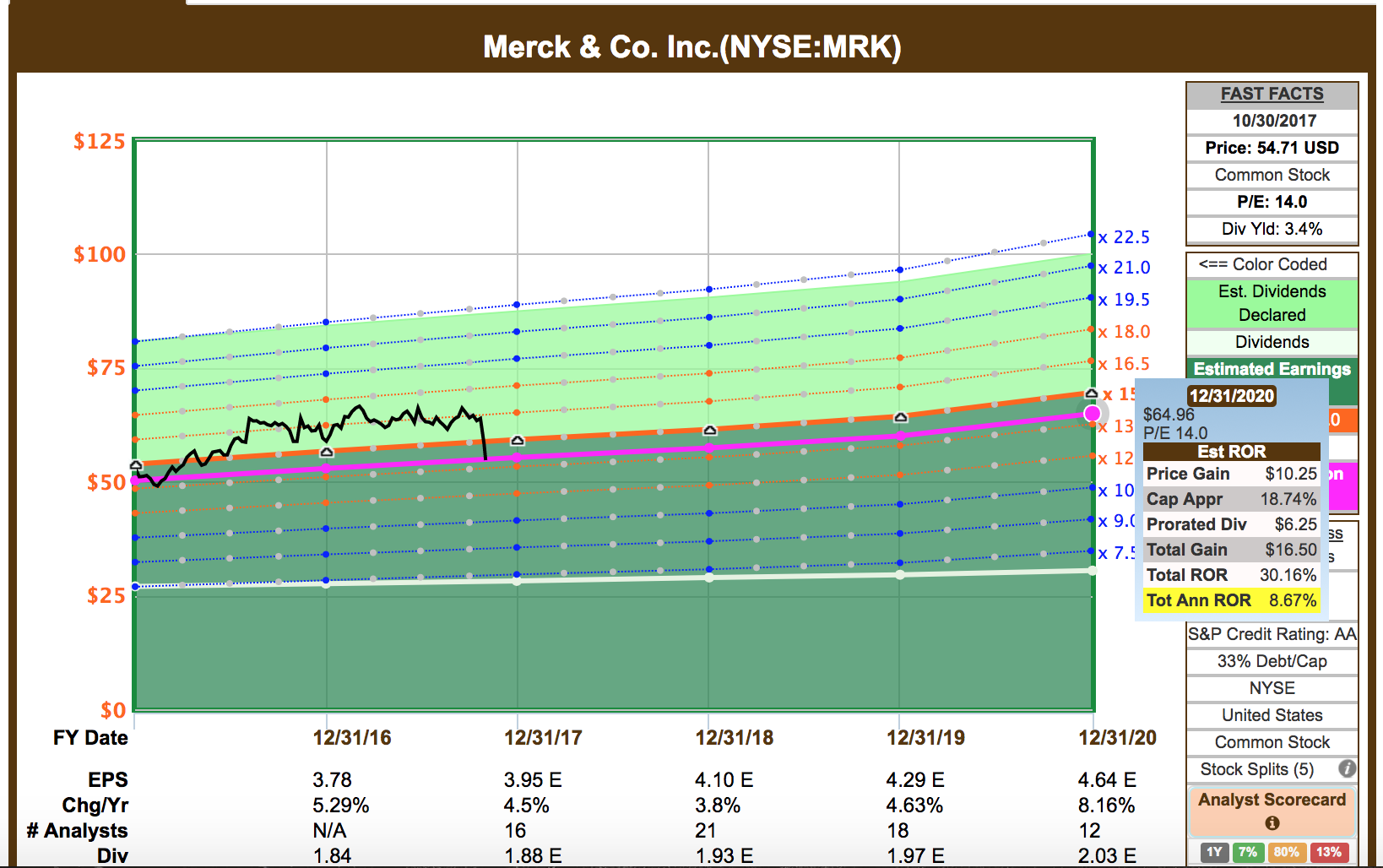1383x868 pixels.
Task: Click the Tot Ann ROR 8.67% row
Action: point(1231,600)
